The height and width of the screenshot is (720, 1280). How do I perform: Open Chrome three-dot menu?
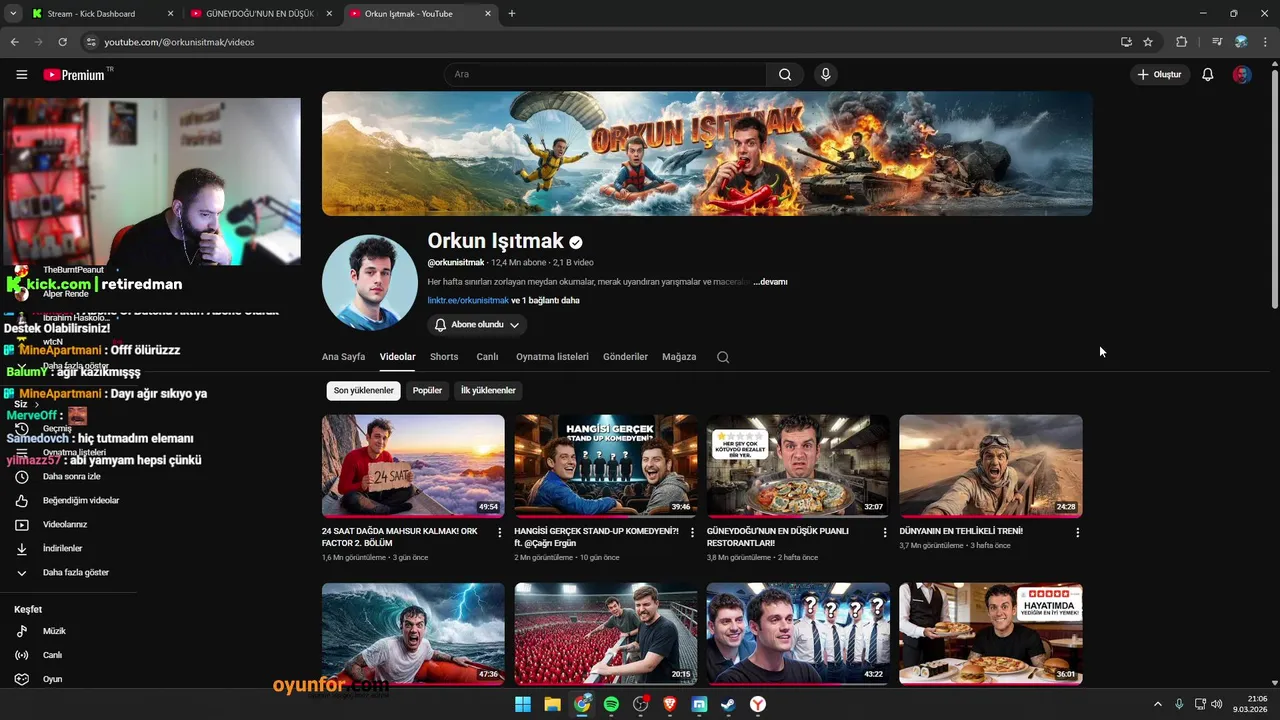pyautogui.click(x=1265, y=42)
